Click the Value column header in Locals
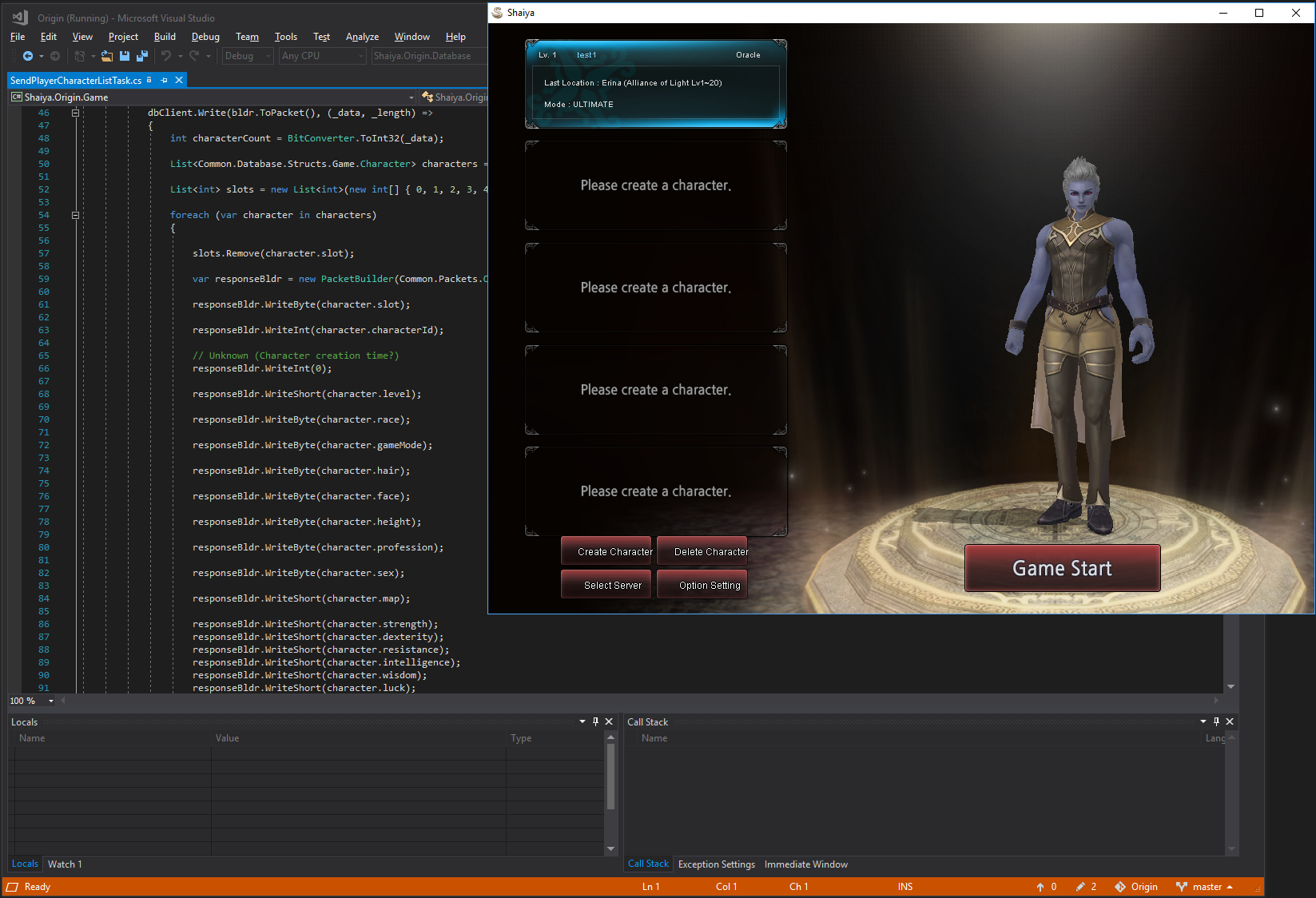The height and width of the screenshot is (898, 1316). tap(359, 738)
